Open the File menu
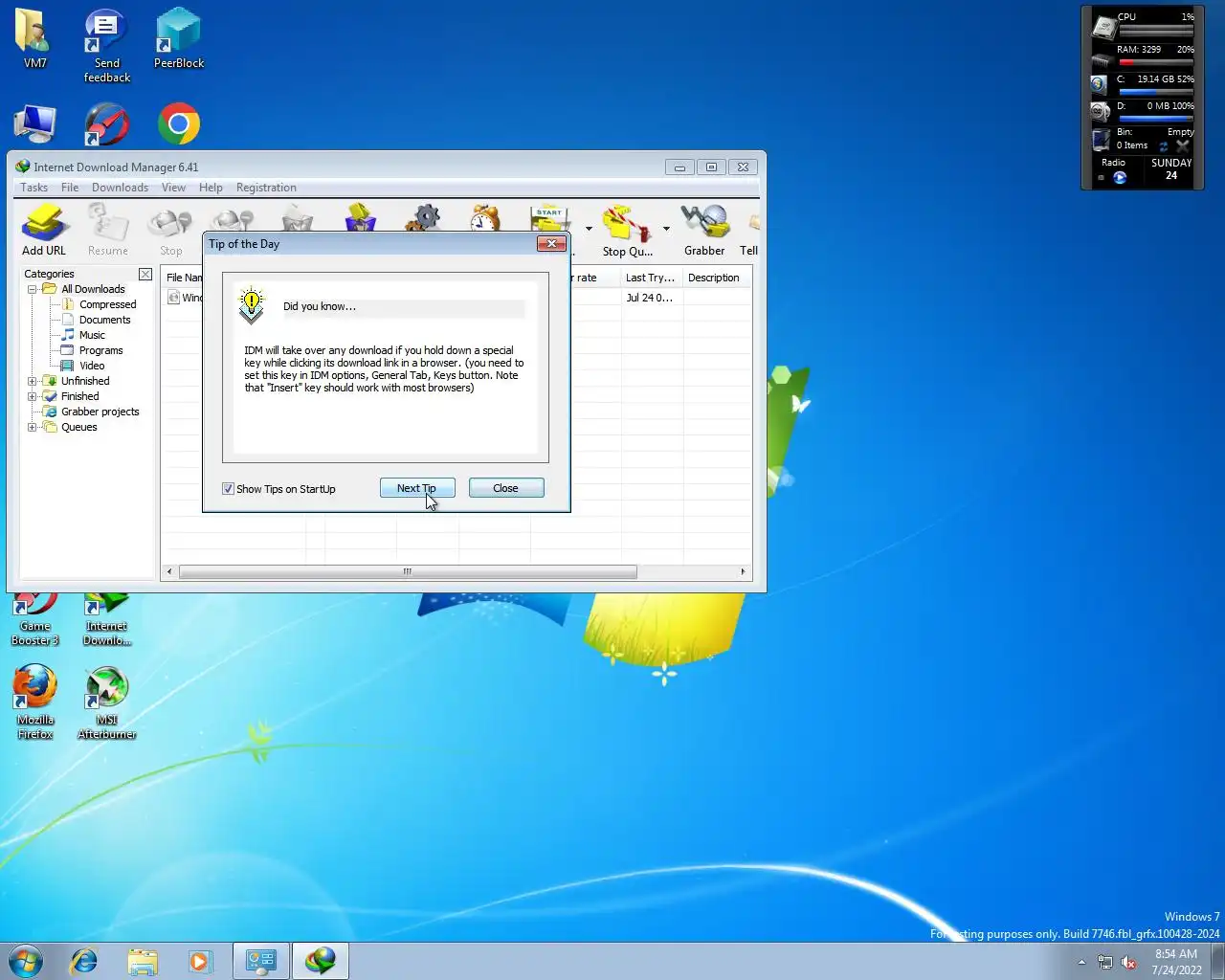This screenshot has height=980, width=1225. (x=70, y=188)
